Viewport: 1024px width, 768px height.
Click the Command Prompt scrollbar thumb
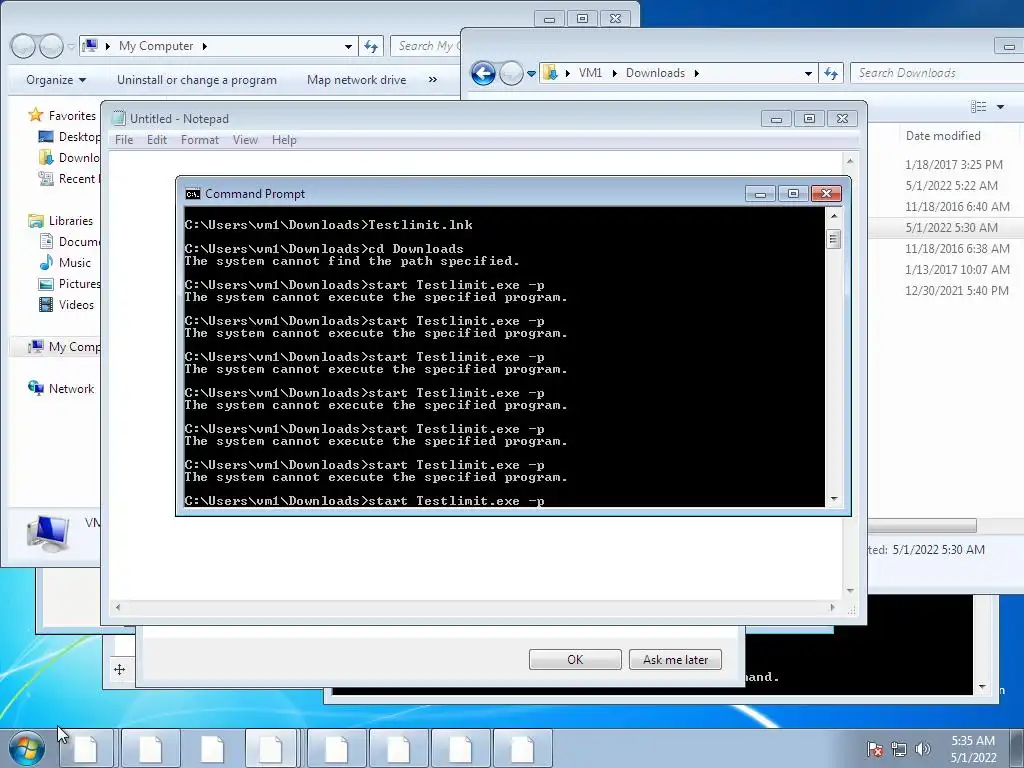(833, 239)
